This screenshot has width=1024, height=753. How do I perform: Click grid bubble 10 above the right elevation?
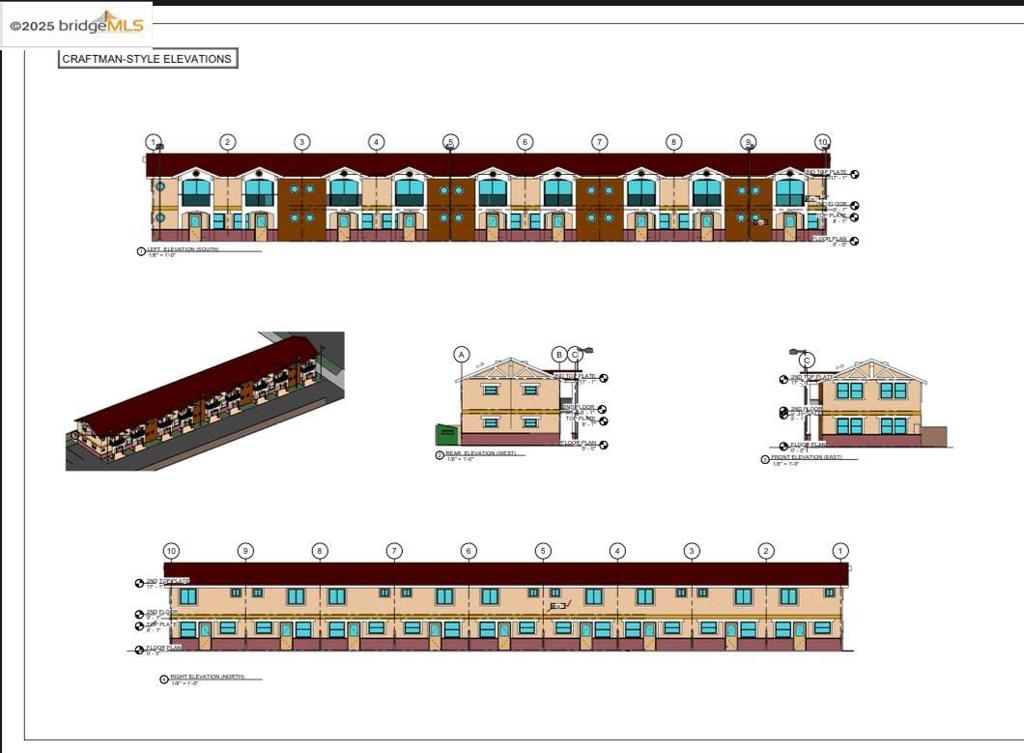(170, 551)
